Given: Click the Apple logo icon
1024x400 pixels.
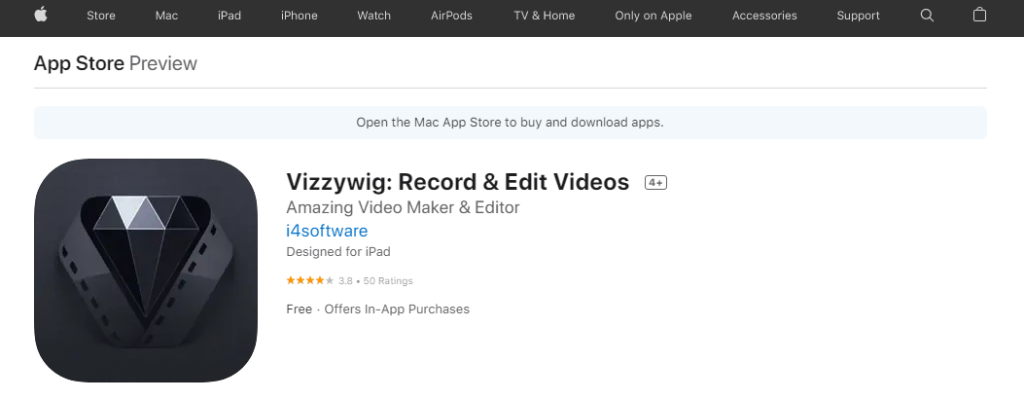Looking at the screenshot, I should [40, 15].
